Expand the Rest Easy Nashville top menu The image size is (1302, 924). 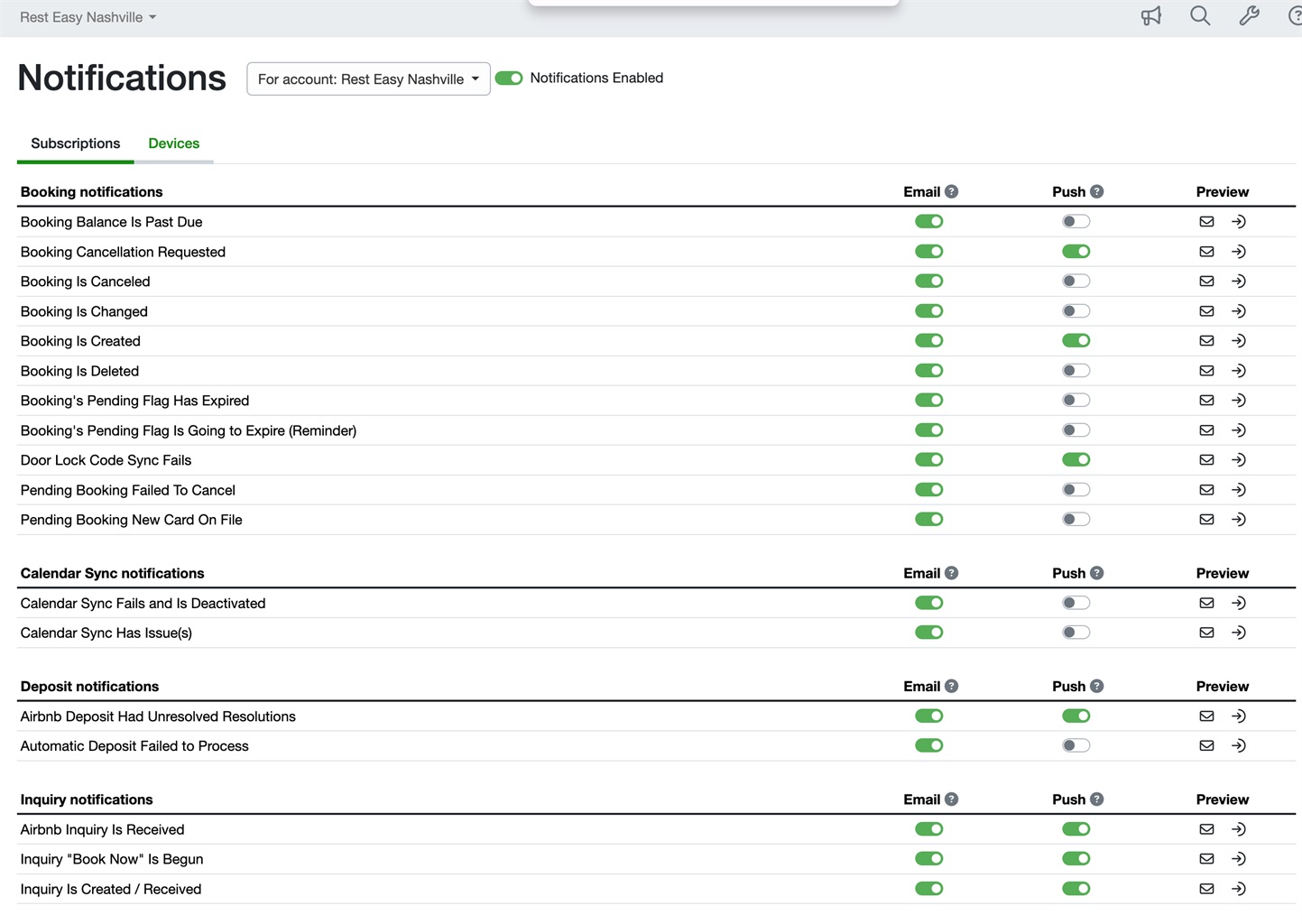tap(88, 17)
